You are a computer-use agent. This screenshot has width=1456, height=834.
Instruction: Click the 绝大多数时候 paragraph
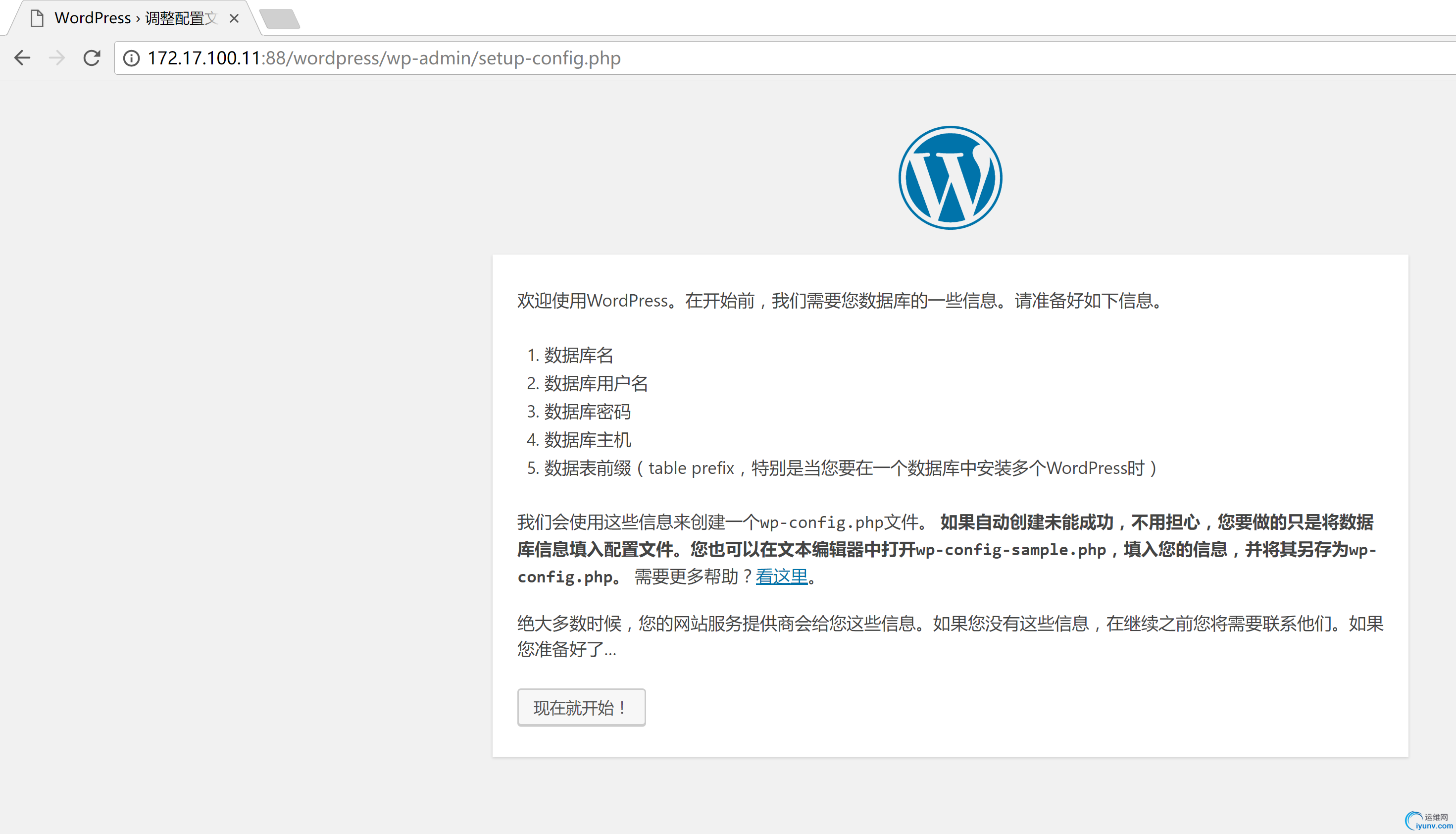[950, 636]
